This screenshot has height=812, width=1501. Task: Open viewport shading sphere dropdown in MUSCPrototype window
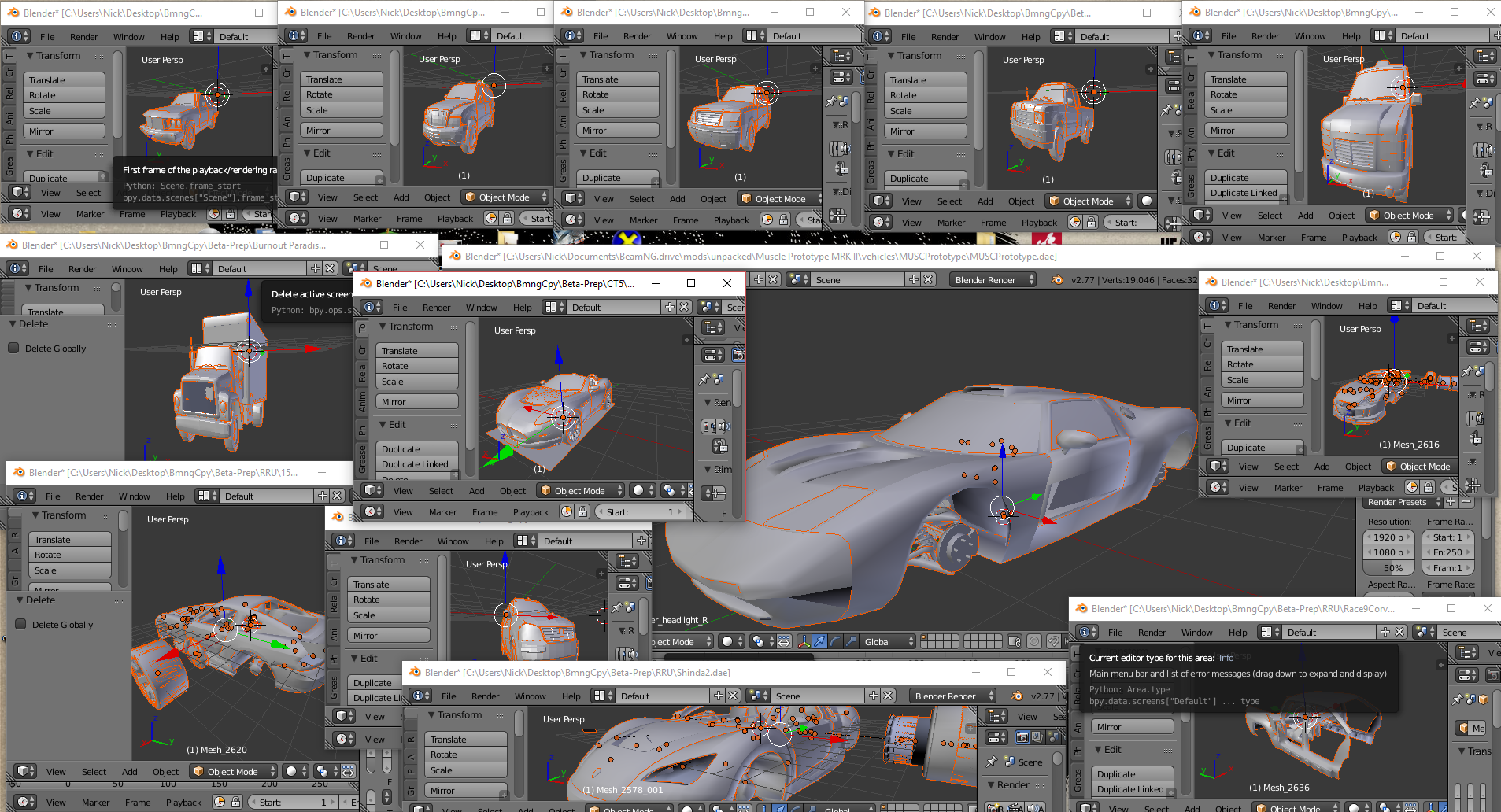pos(732,641)
